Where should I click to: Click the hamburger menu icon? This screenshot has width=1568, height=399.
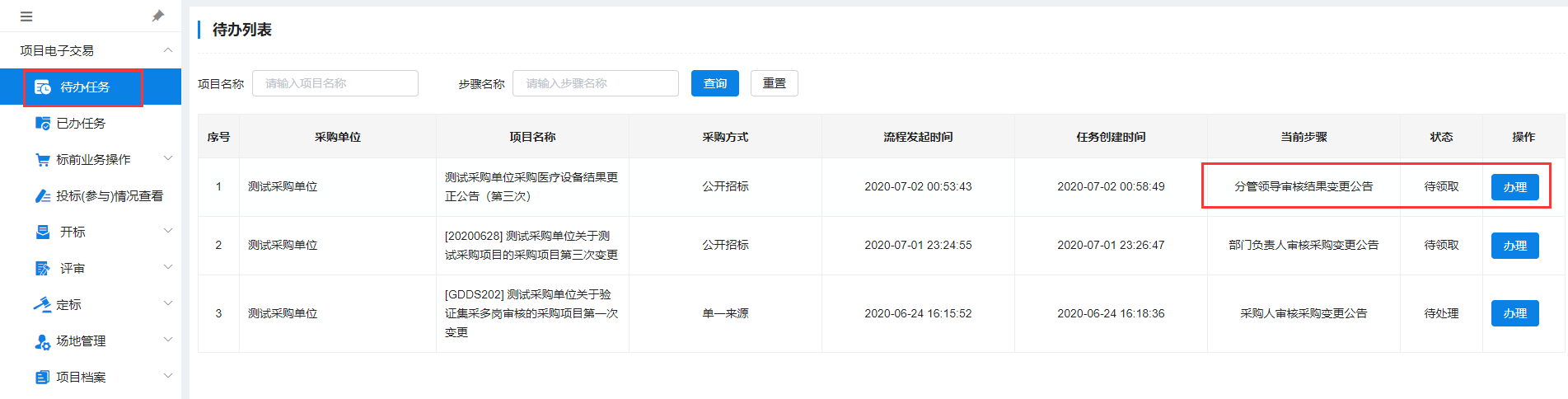(26, 16)
